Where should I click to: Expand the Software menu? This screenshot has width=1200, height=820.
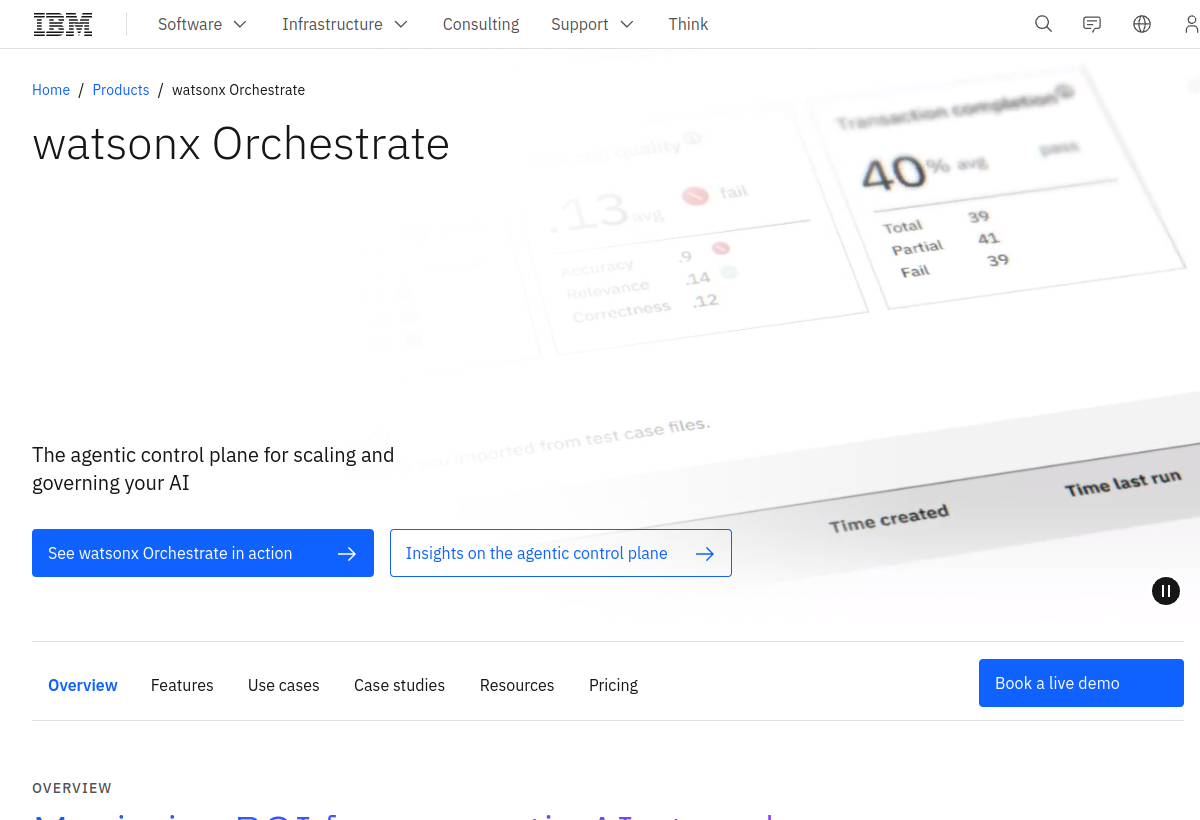tap(202, 24)
